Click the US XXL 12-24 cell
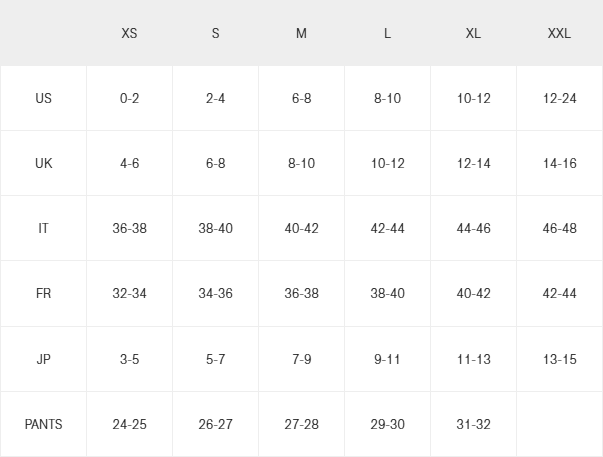Screen dimensions: 603x457 click(559, 98)
